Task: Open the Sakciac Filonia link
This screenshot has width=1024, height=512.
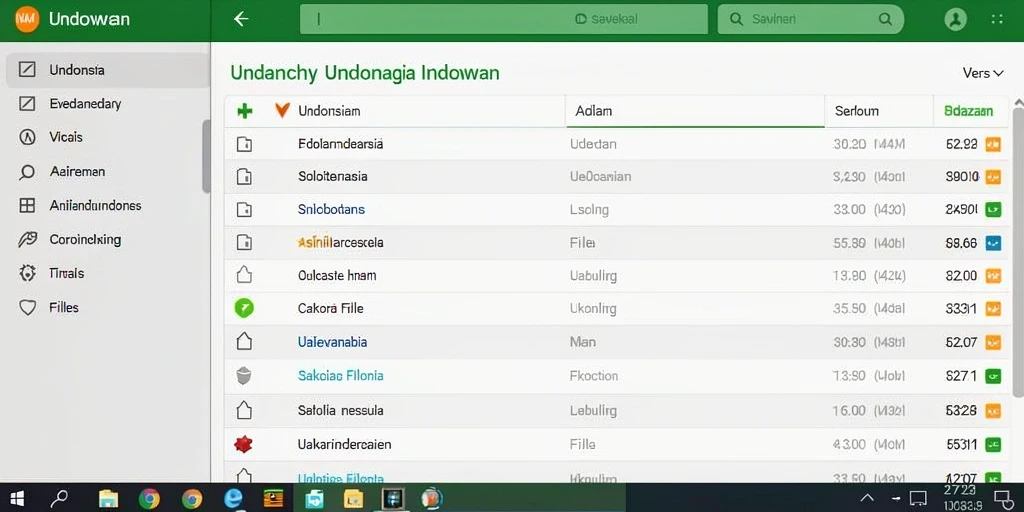Action: tap(340, 376)
